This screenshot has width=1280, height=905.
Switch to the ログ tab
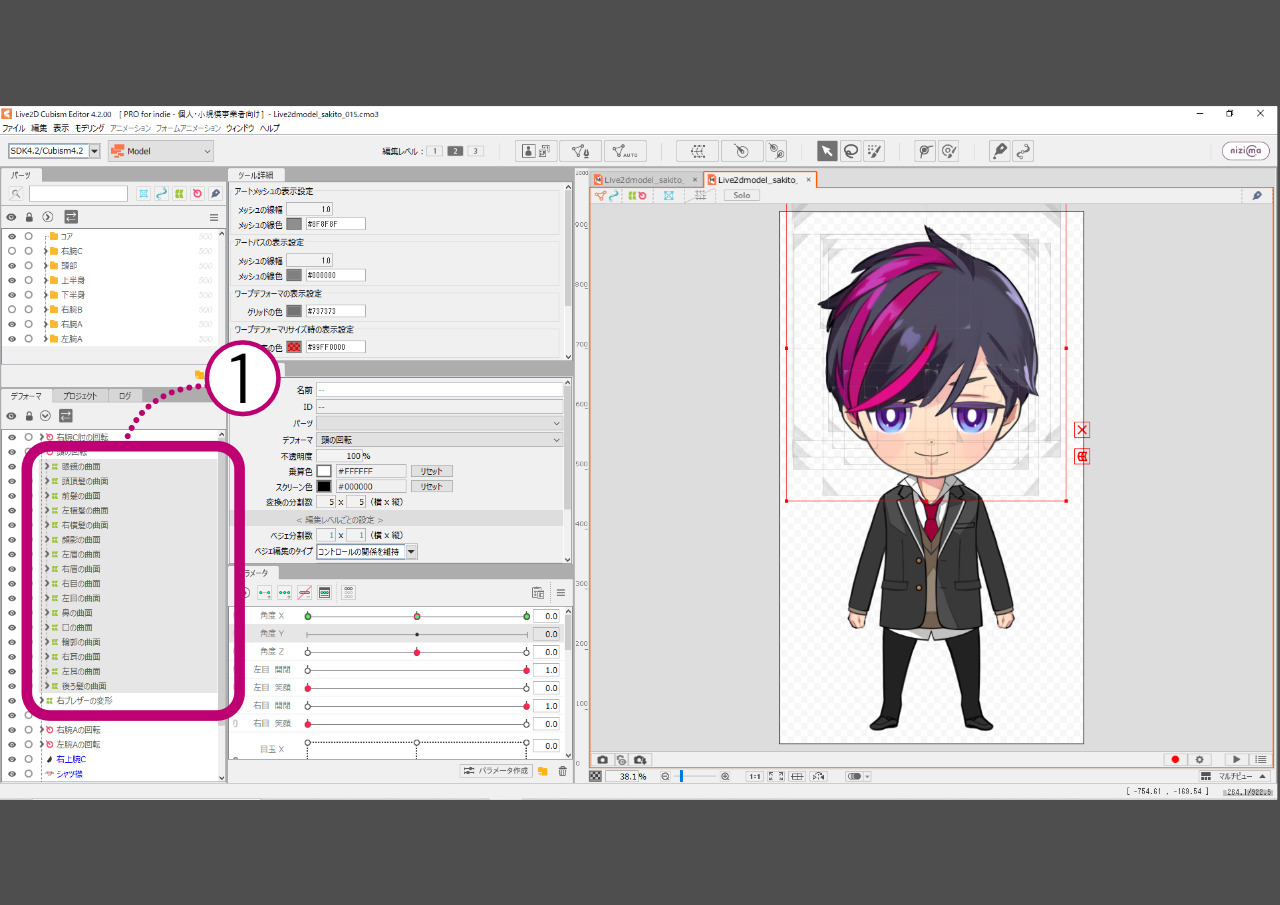coord(125,396)
